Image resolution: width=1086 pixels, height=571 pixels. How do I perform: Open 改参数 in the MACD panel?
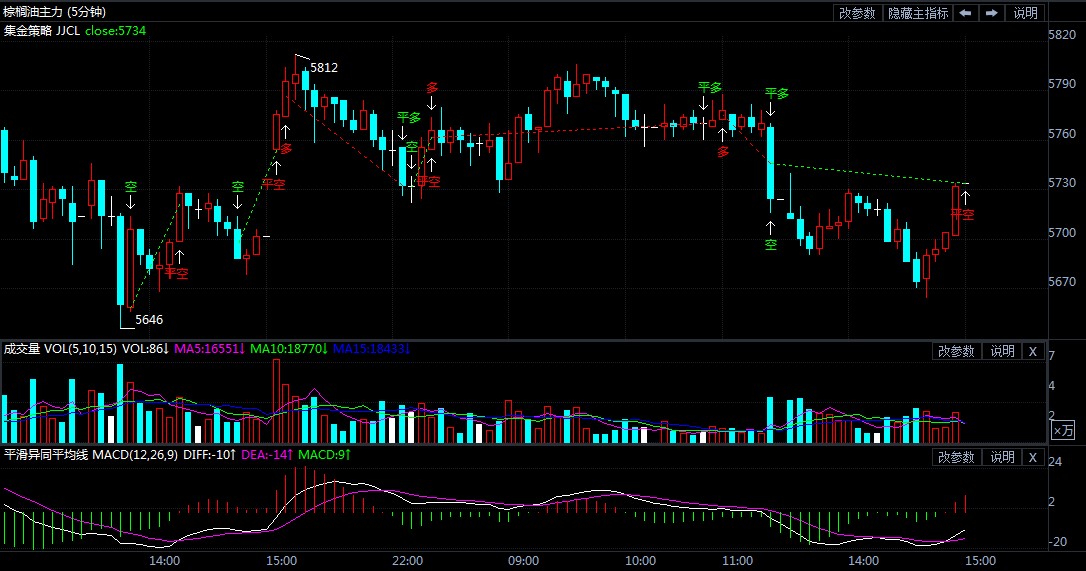coord(956,457)
